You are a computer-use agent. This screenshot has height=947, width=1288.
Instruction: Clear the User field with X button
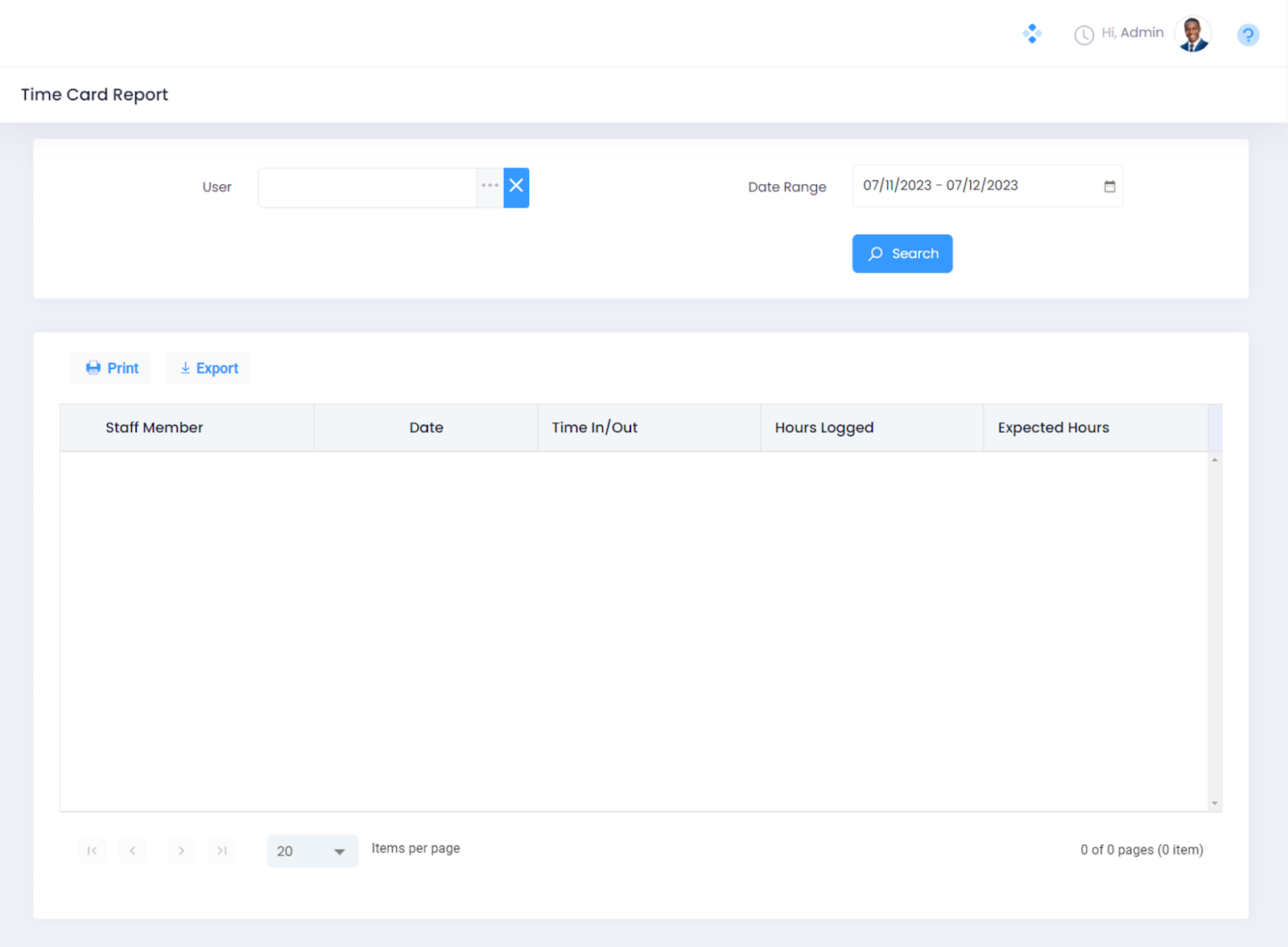[516, 187]
